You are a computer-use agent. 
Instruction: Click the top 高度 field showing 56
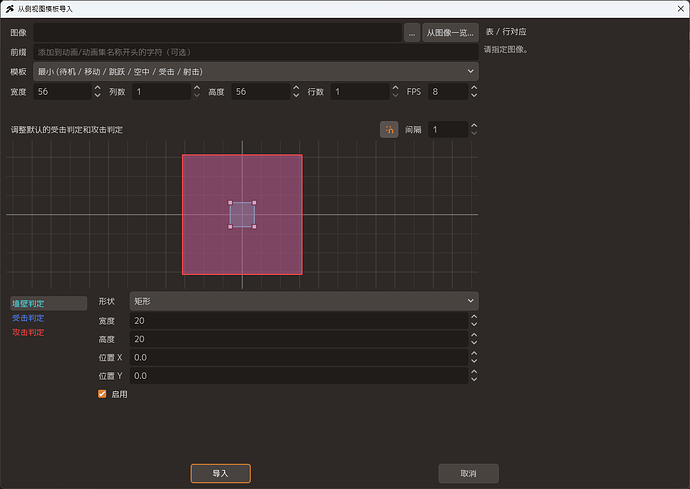(x=261, y=92)
